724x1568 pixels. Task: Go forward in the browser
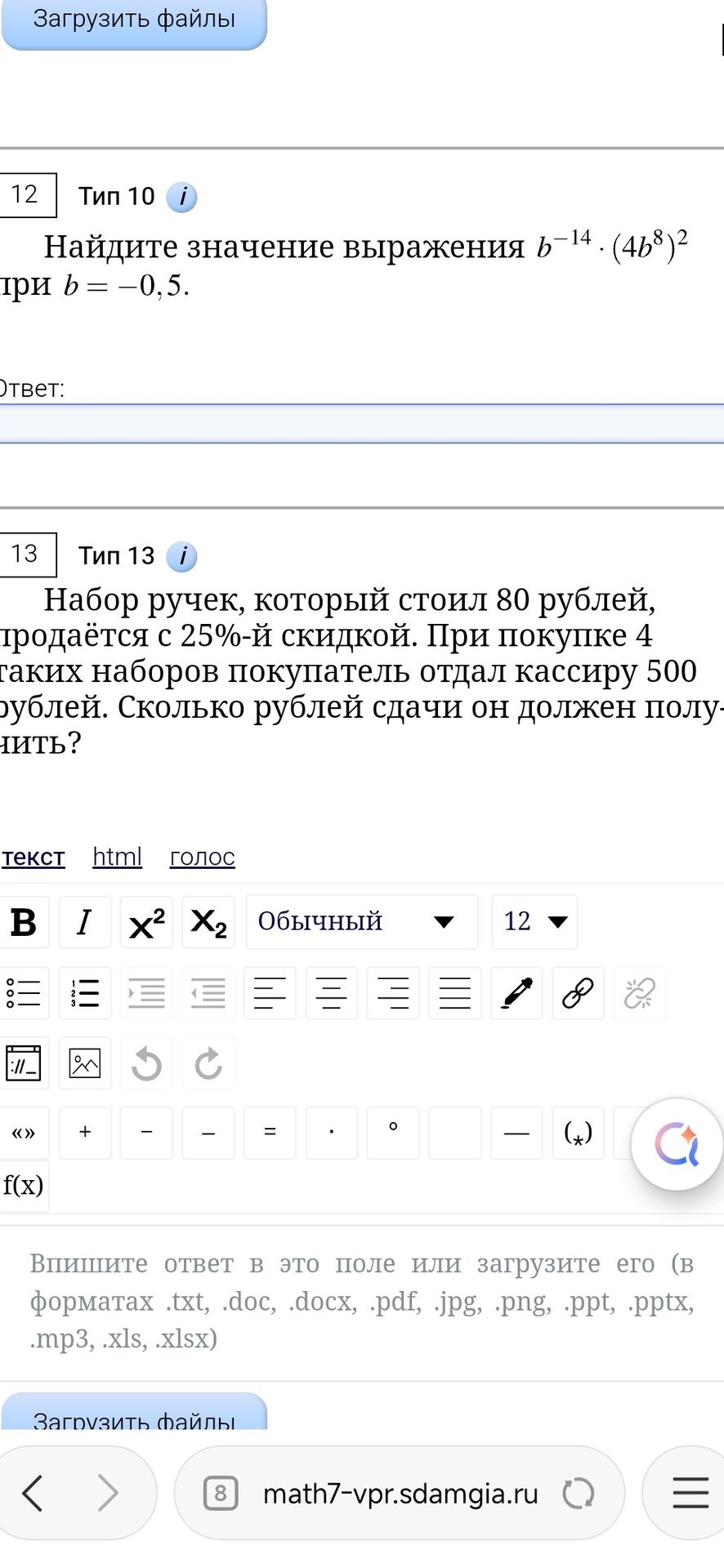click(108, 1493)
